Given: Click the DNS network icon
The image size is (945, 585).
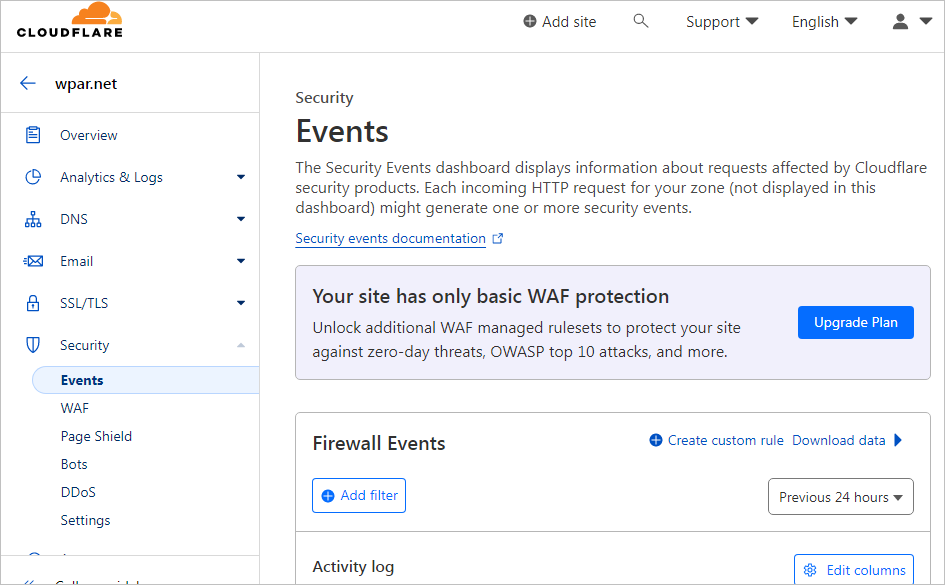Looking at the screenshot, I should pos(34,219).
